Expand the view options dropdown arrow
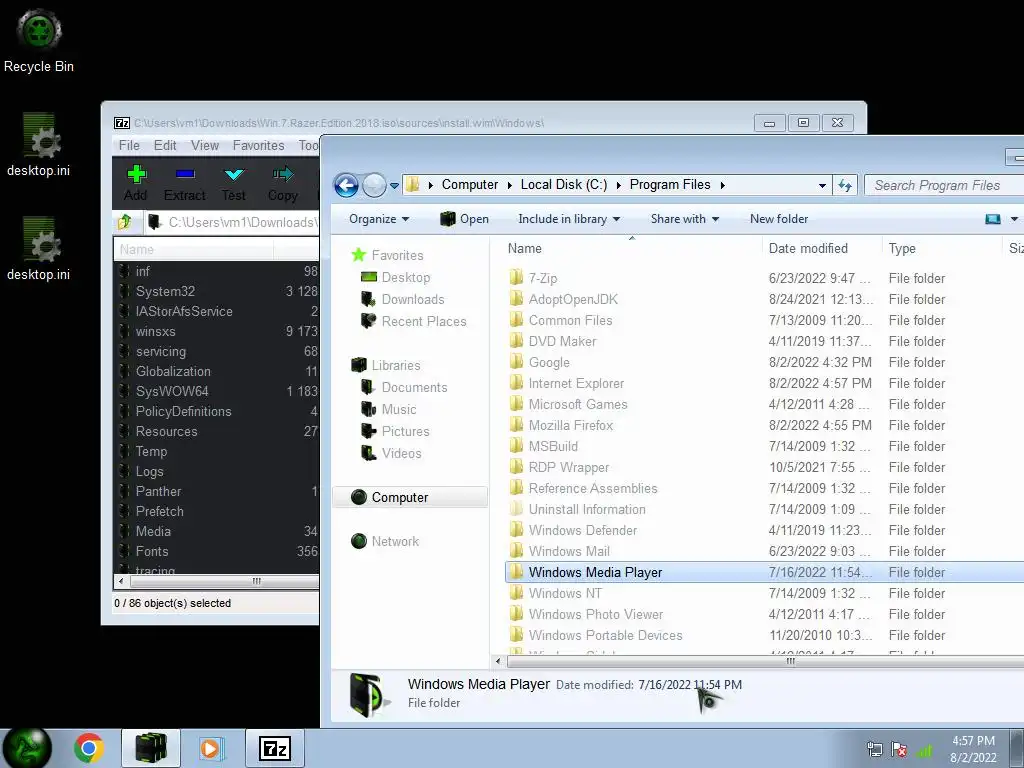Screen dimensions: 1024x768 tap(1014, 219)
